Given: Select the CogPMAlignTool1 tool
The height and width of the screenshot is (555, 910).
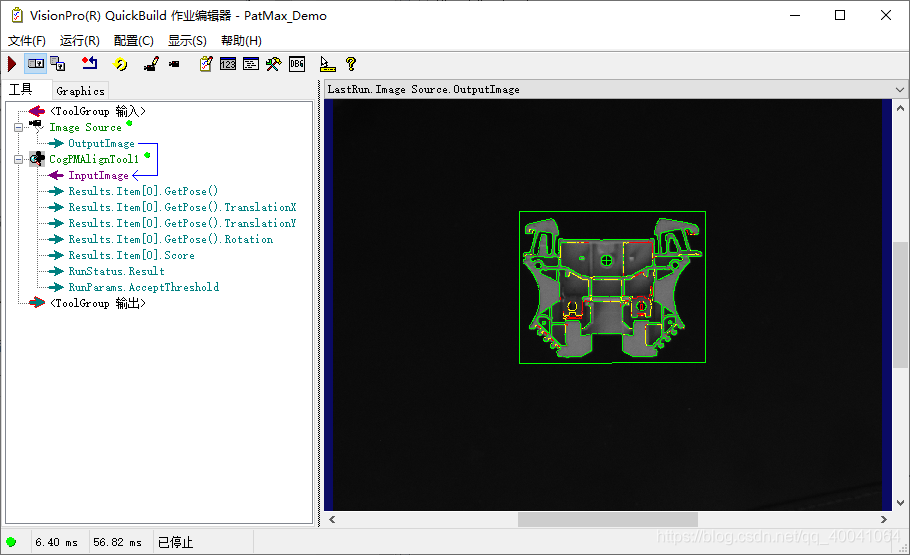Looking at the screenshot, I should (94, 159).
